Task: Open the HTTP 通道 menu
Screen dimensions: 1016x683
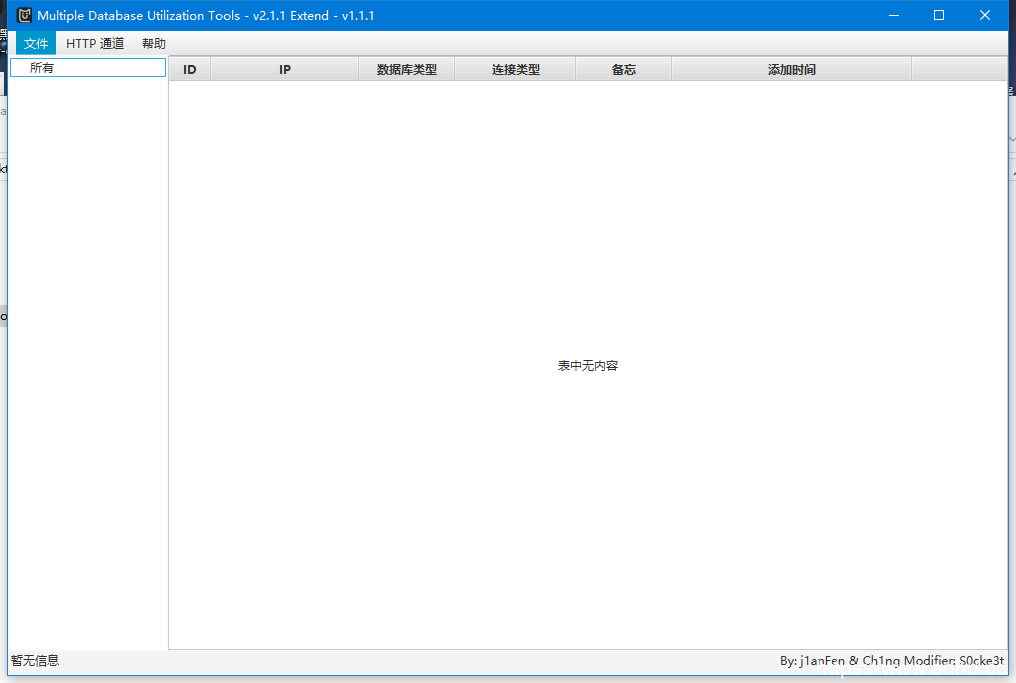Action: [x=95, y=44]
